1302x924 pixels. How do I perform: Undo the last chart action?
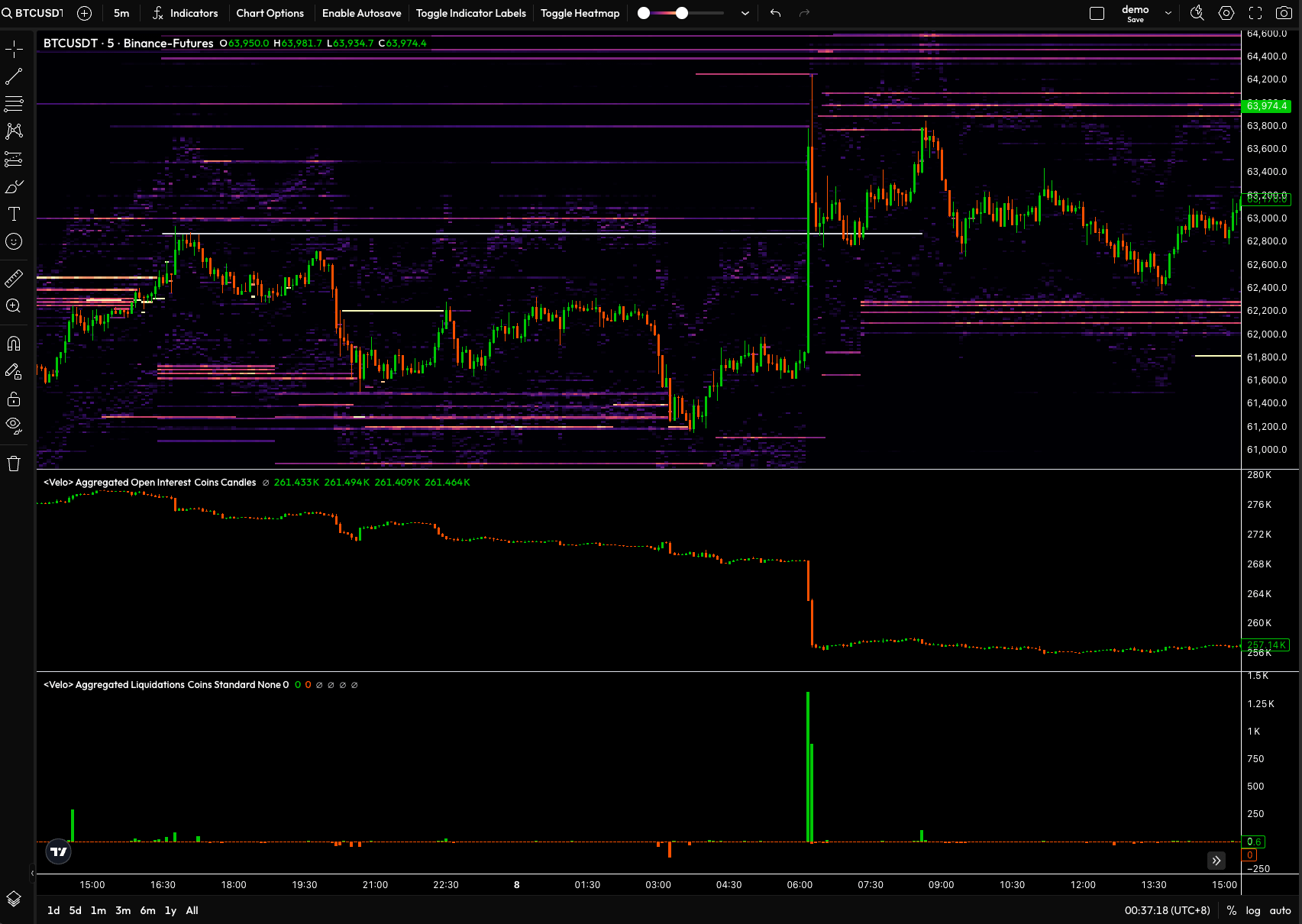(776, 13)
